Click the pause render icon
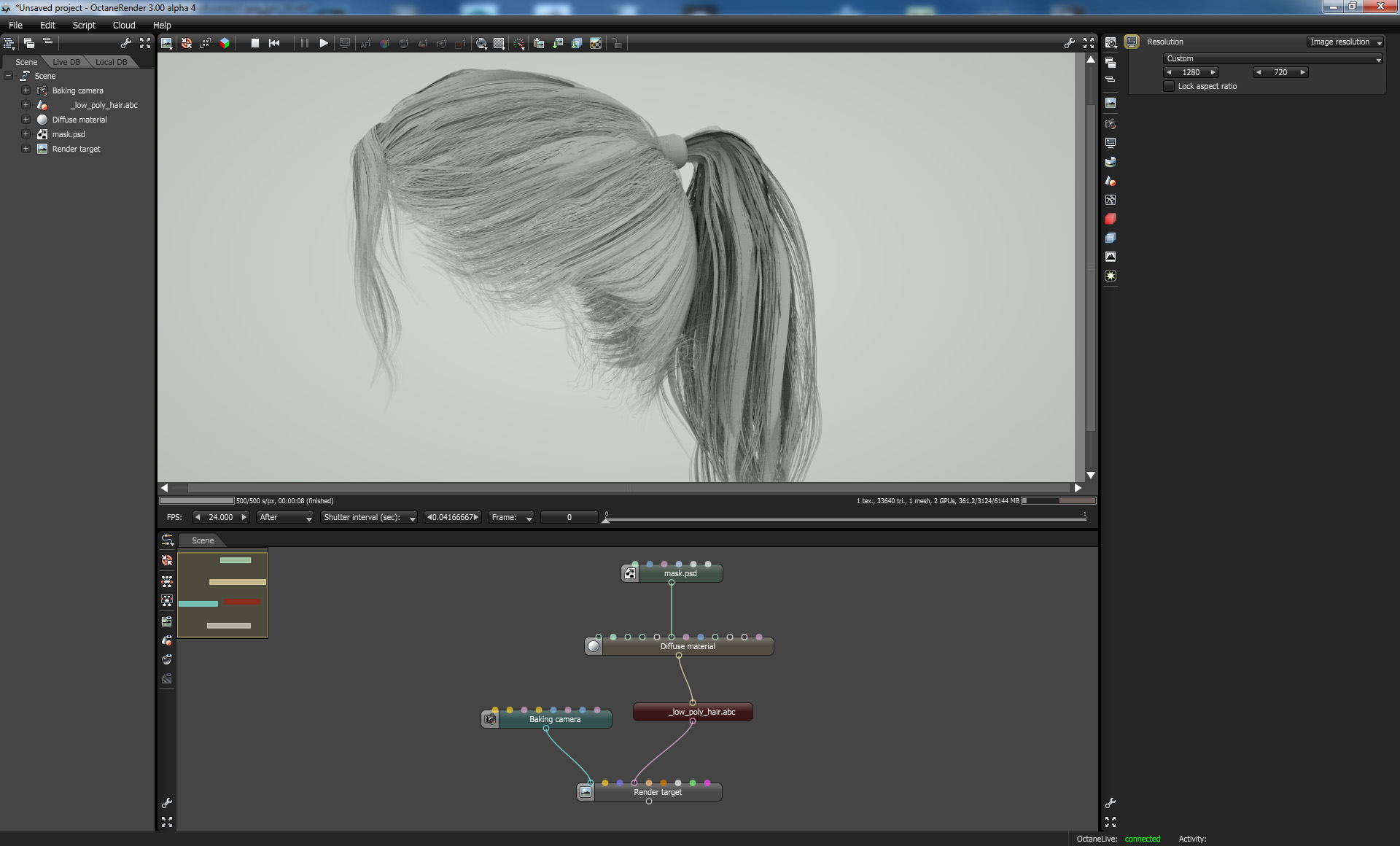 pyautogui.click(x=304, y=43)
